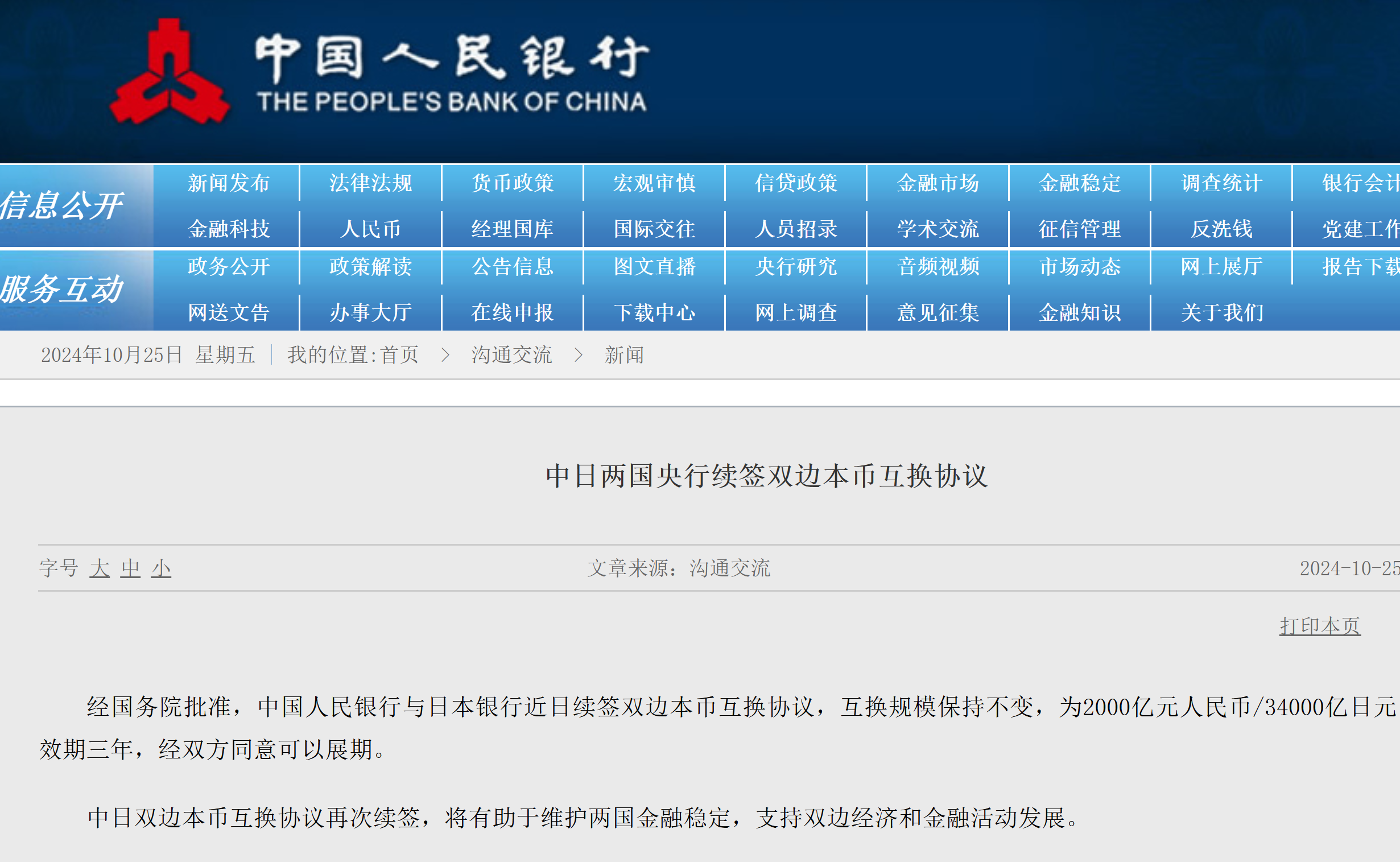Screen dimensions: 1400x862
Task: Open the 人员招录 menu item
Action: [796, 229]
